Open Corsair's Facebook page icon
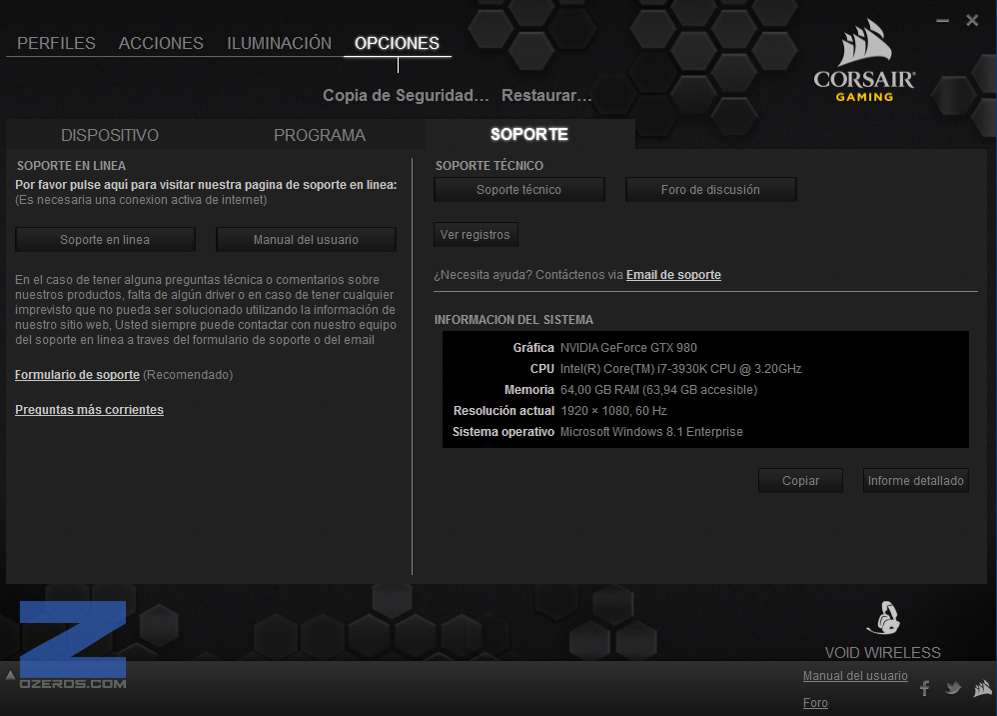 [925, 688]
